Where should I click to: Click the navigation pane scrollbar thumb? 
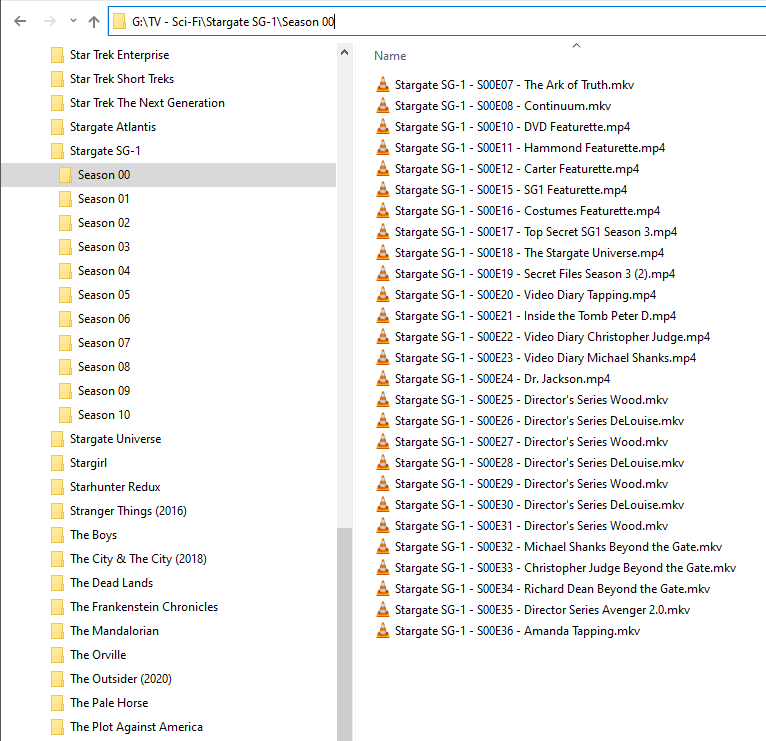(344, 634)
